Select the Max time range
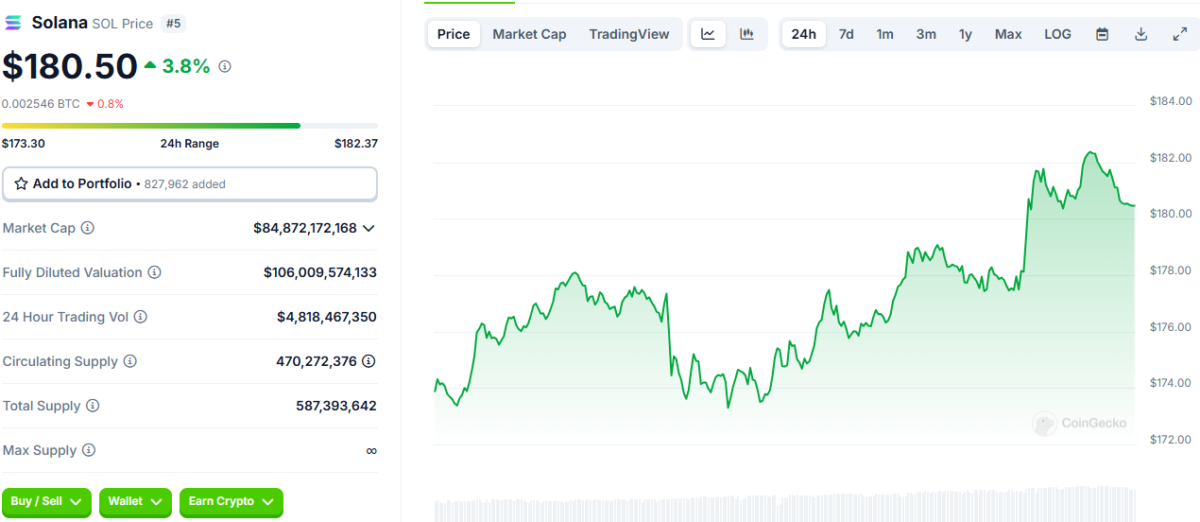This screenshot has height=522, width=1200. (x=1008, y=34)
